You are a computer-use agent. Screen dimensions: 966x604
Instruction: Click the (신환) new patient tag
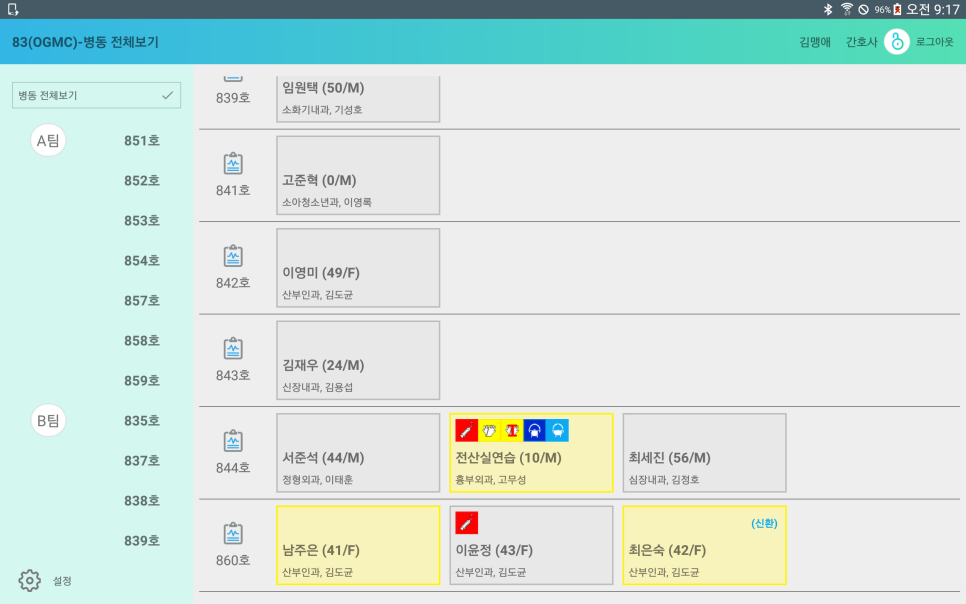coord(764,523)
